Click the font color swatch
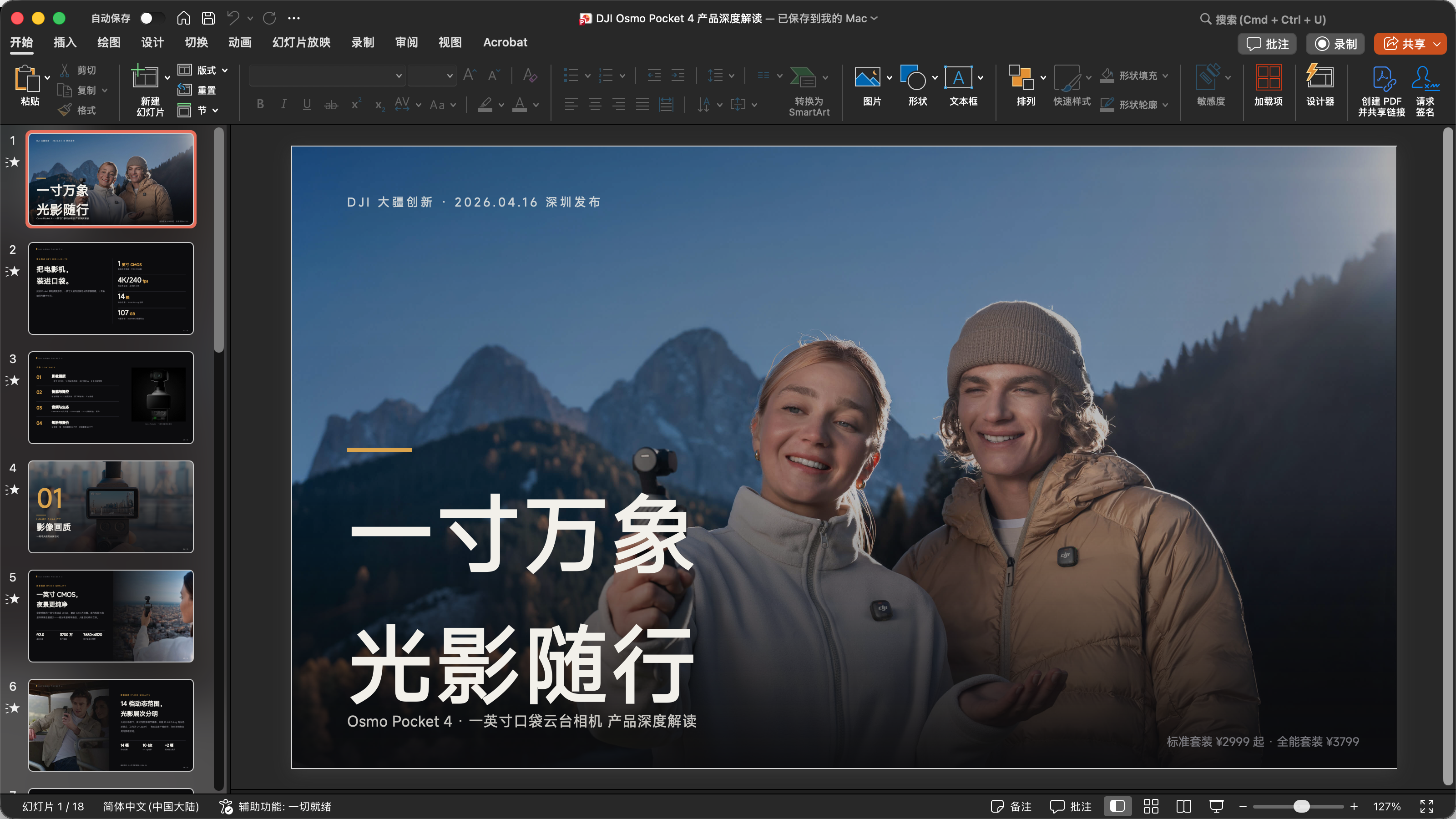This screenshot has width=1456, height=819. [520, 105]
